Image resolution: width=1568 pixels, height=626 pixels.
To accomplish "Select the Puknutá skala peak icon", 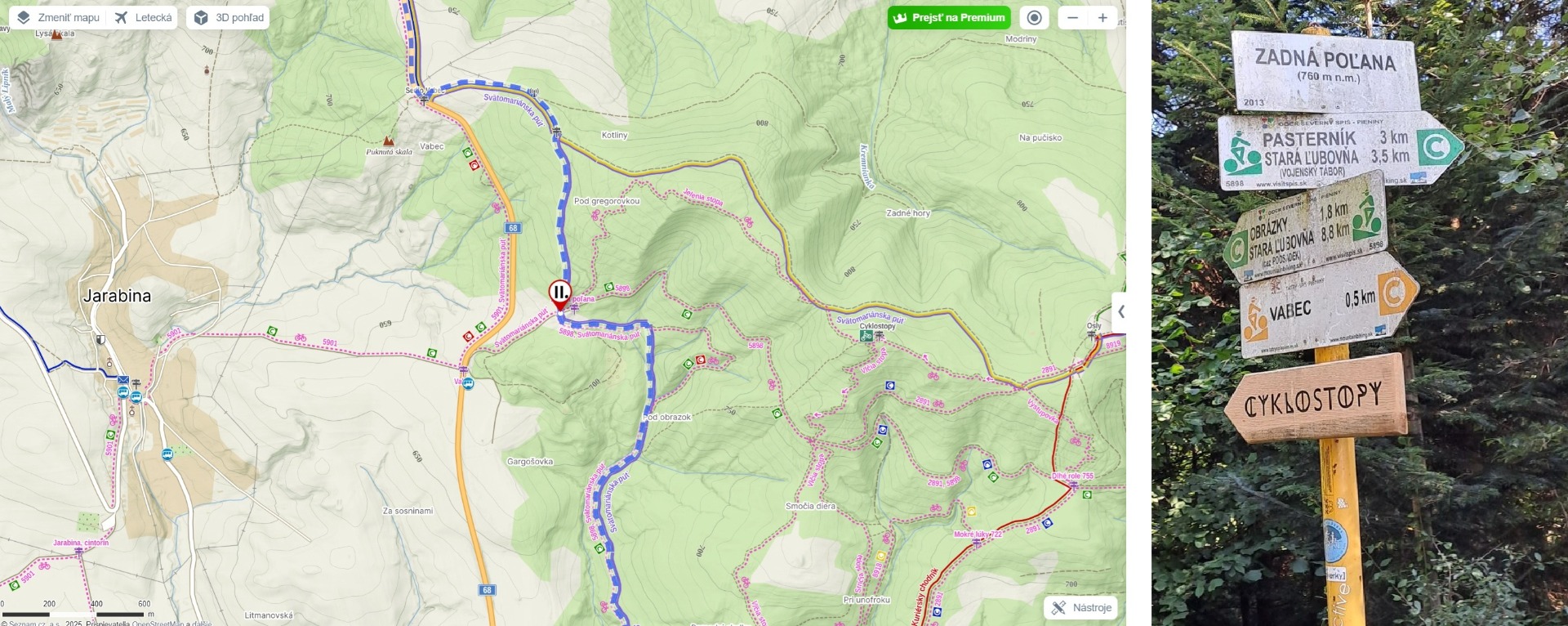I will pyautogui.click(x=389, y=141).
